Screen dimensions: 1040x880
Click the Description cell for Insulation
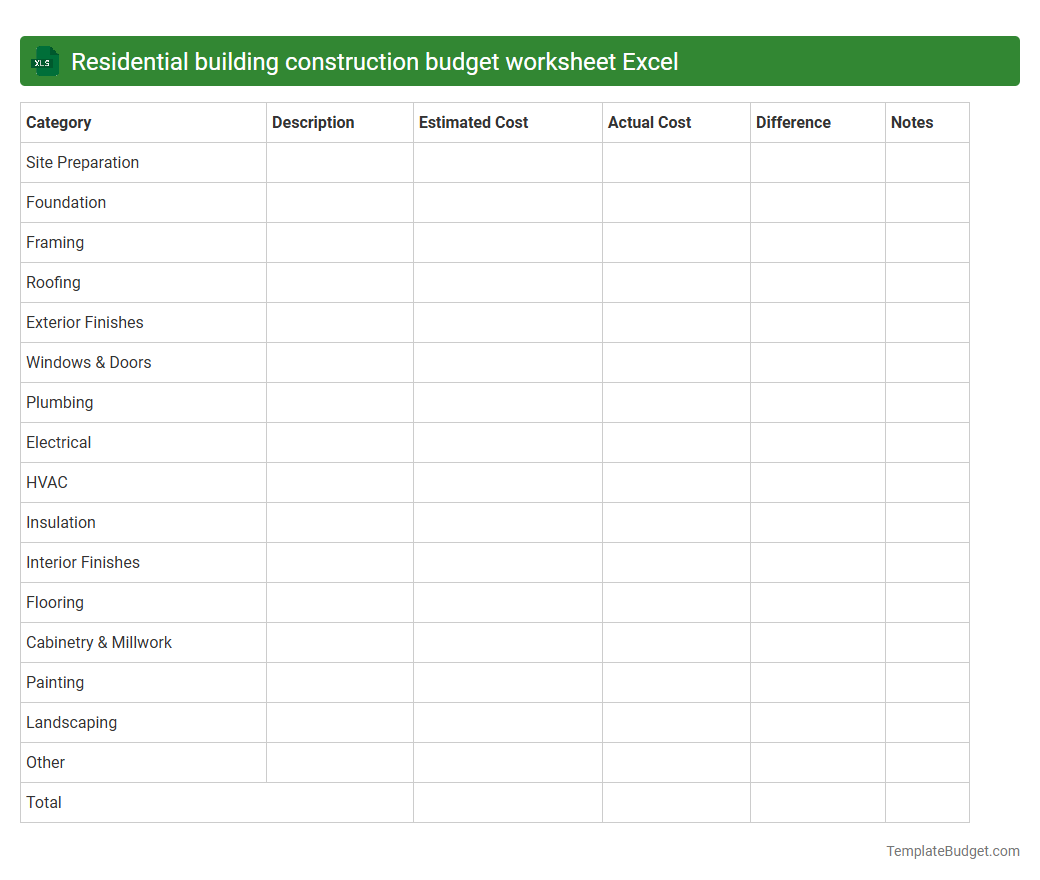(339, 522)
